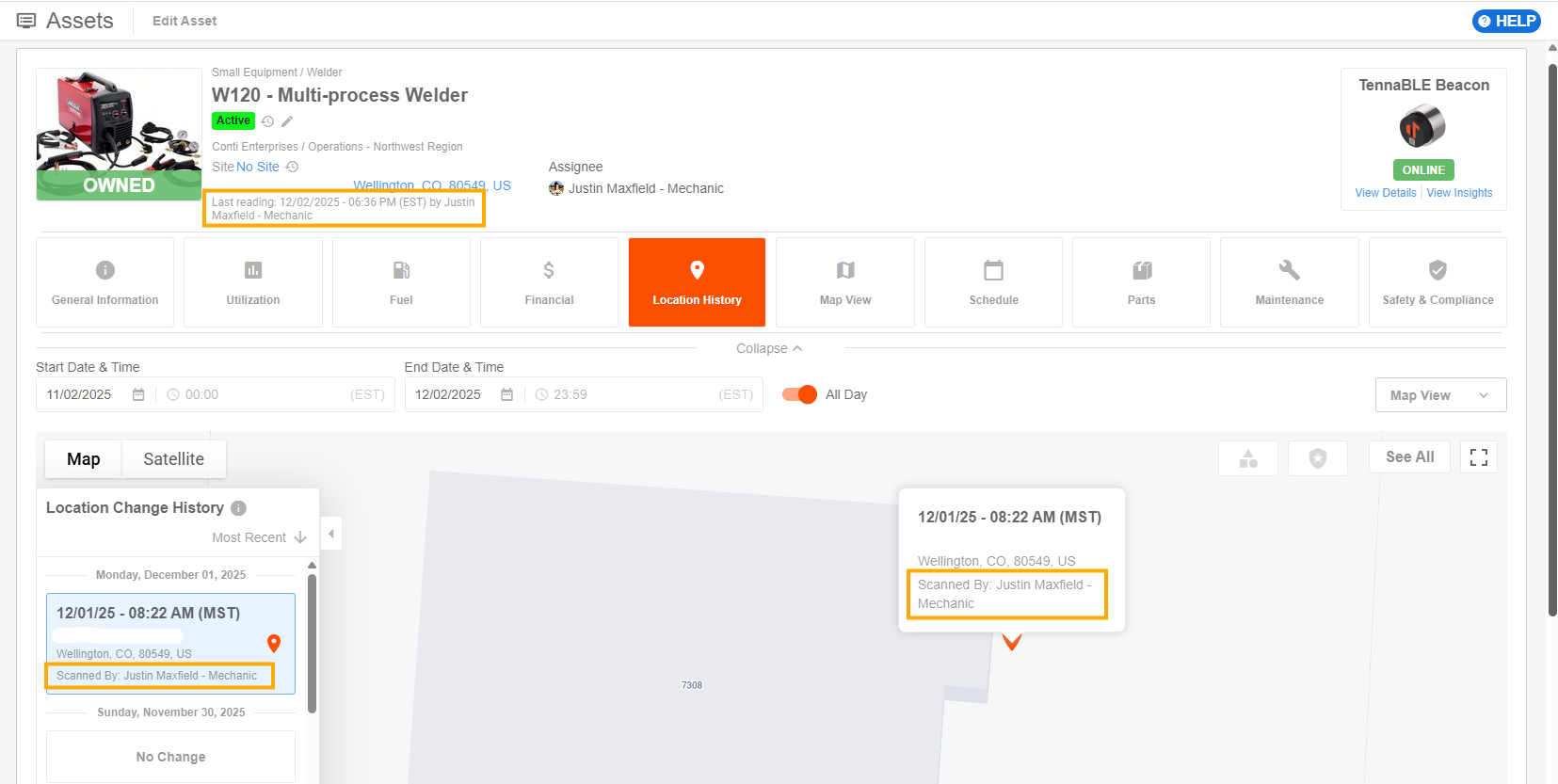Click the Location Change History info icon
The height and width of the screenshot is (784, 1558).
coord(239,508)
